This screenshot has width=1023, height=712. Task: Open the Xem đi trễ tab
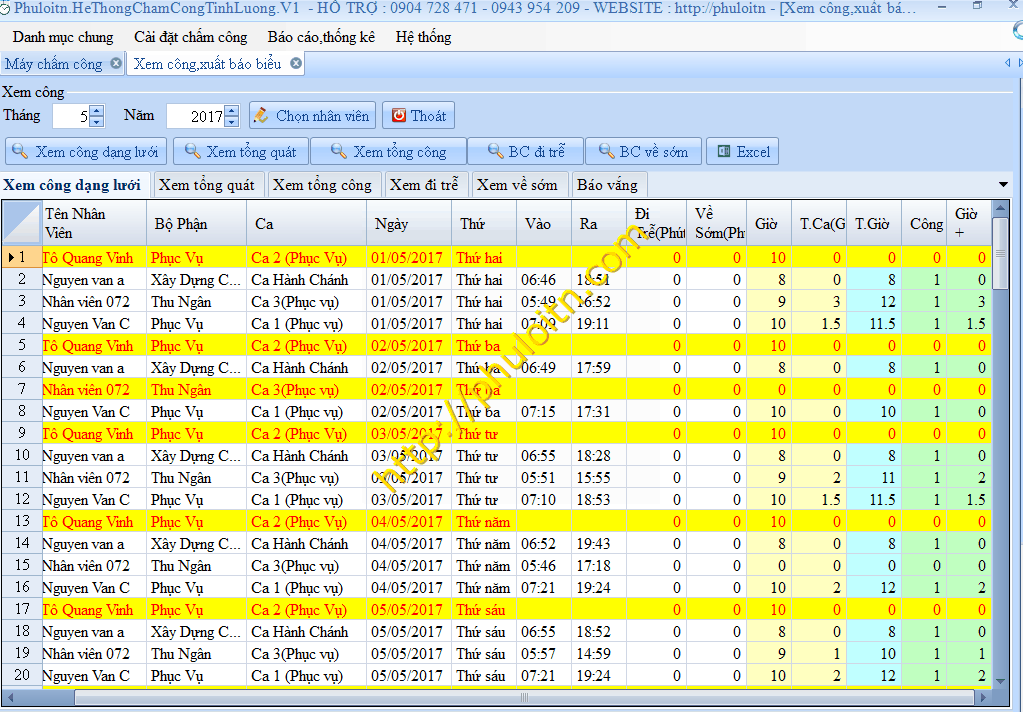425,185
